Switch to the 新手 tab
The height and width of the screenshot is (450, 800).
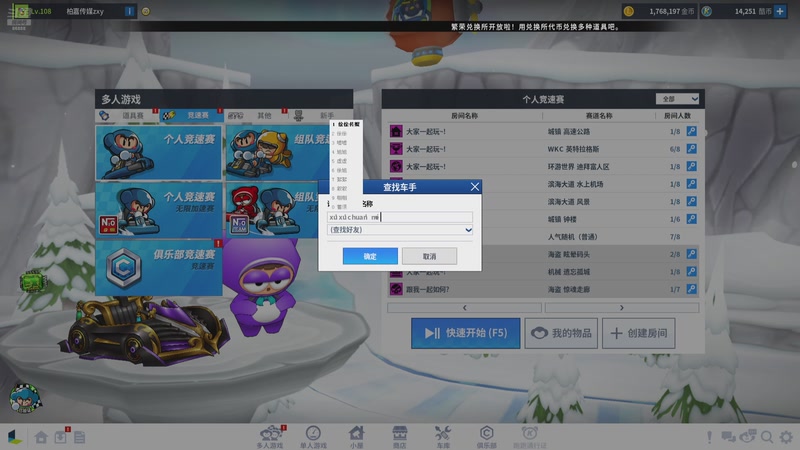[x=321, y=116]
